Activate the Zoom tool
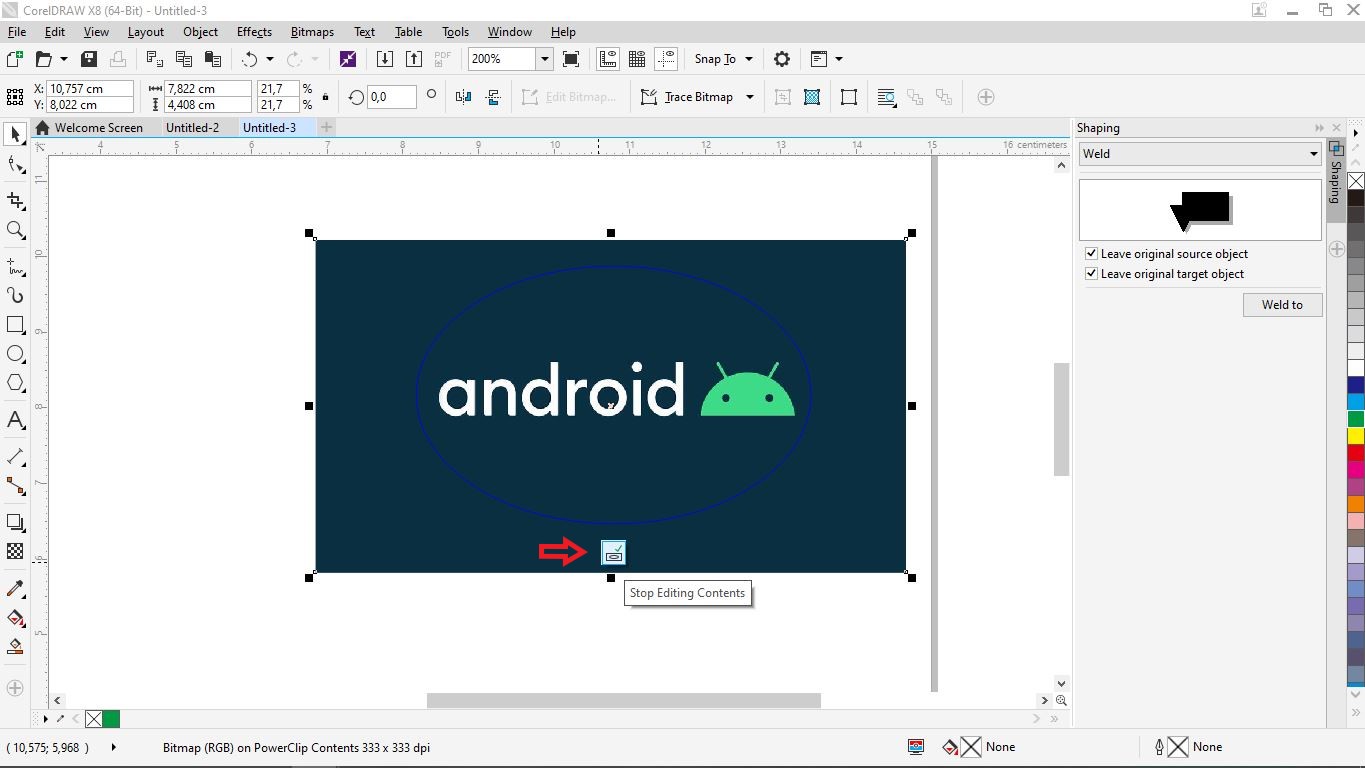The image size is (1365, 768). 15,230
